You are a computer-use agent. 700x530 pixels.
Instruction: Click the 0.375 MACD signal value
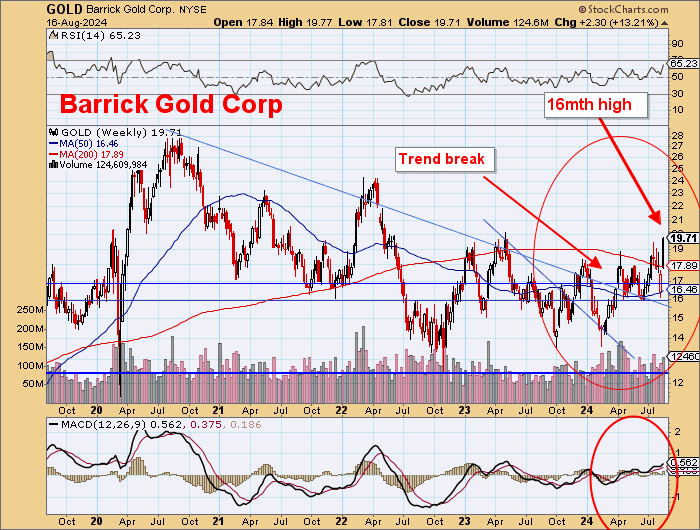tap(206, 425)
